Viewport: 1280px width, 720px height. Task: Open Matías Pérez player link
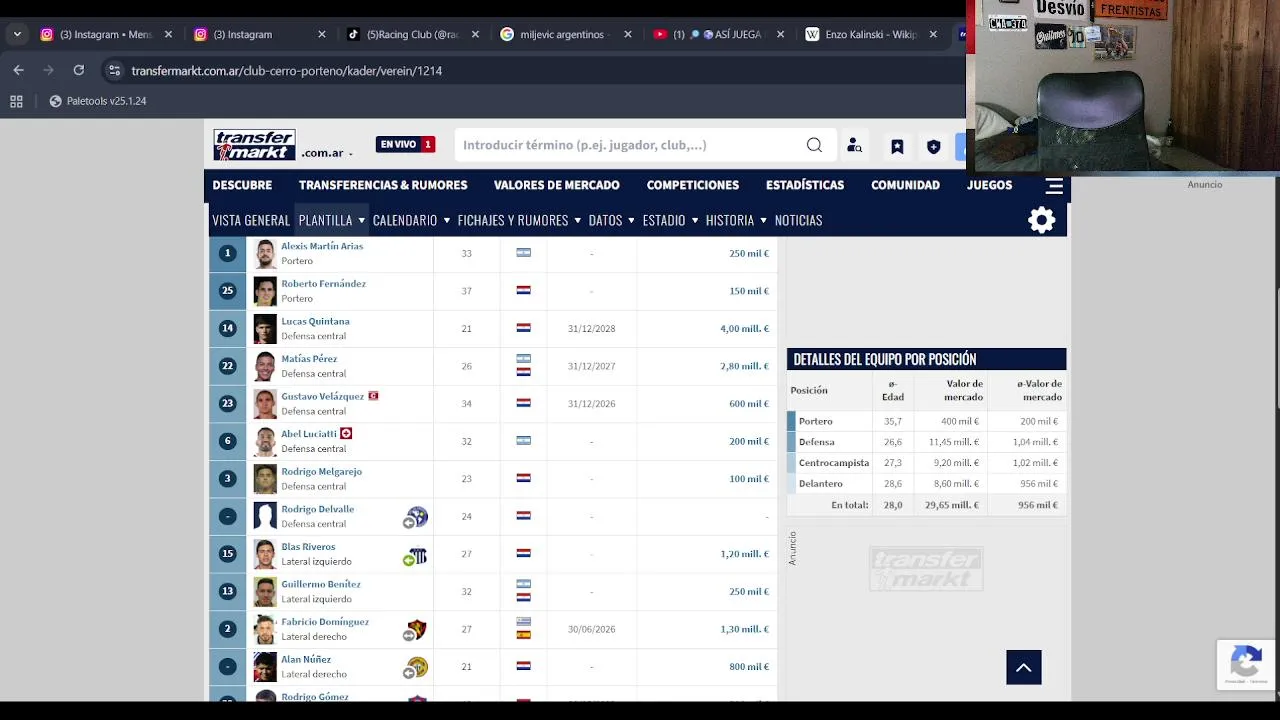(x=309, y=358)
